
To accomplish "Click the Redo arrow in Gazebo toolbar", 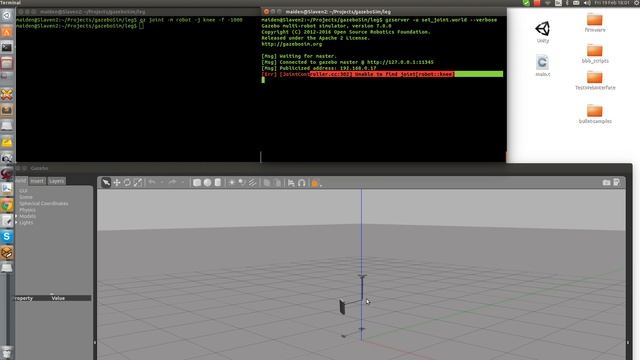I will pyautogui.click(x=172, y=182).
